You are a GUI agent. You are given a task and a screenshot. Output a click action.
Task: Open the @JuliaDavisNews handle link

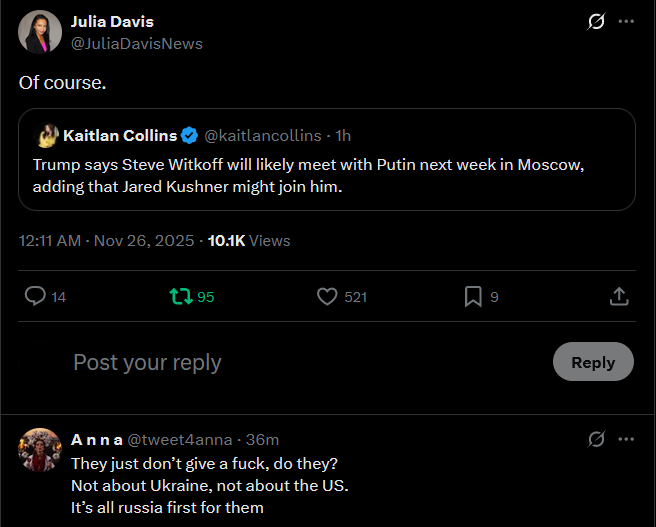point(137,43)
